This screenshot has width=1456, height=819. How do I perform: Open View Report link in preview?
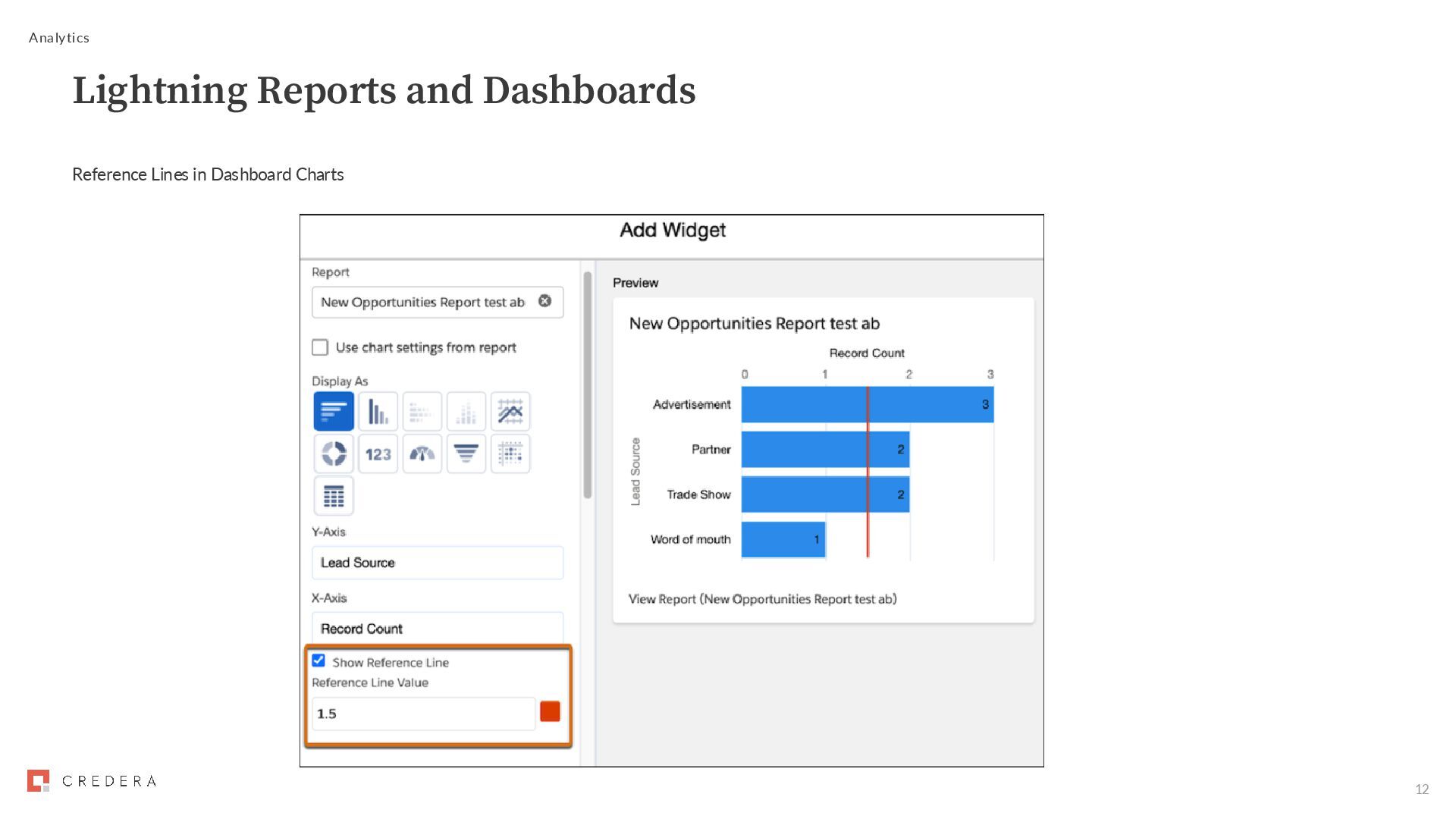762,599
